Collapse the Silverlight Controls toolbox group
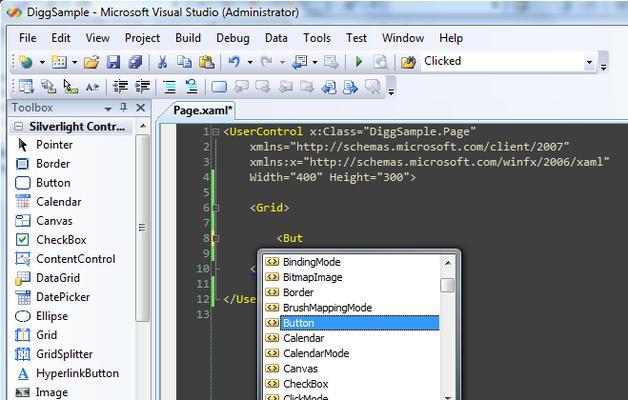628x400 pixels. (18, 127)
